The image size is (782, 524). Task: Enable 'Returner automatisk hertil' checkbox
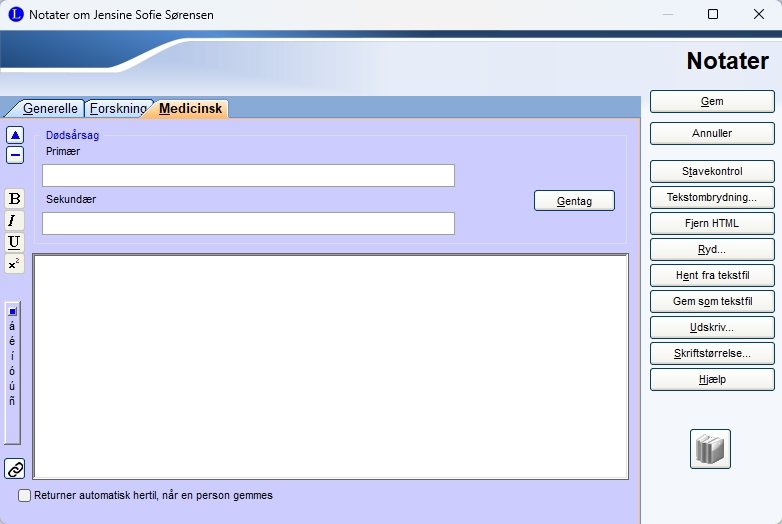tap(25, 495)
